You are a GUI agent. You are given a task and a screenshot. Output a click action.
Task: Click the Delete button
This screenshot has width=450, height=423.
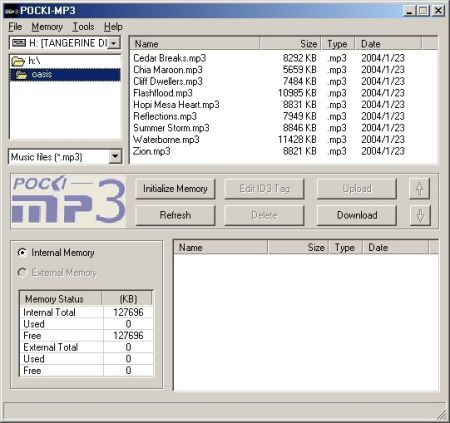[x=264, y=215]
